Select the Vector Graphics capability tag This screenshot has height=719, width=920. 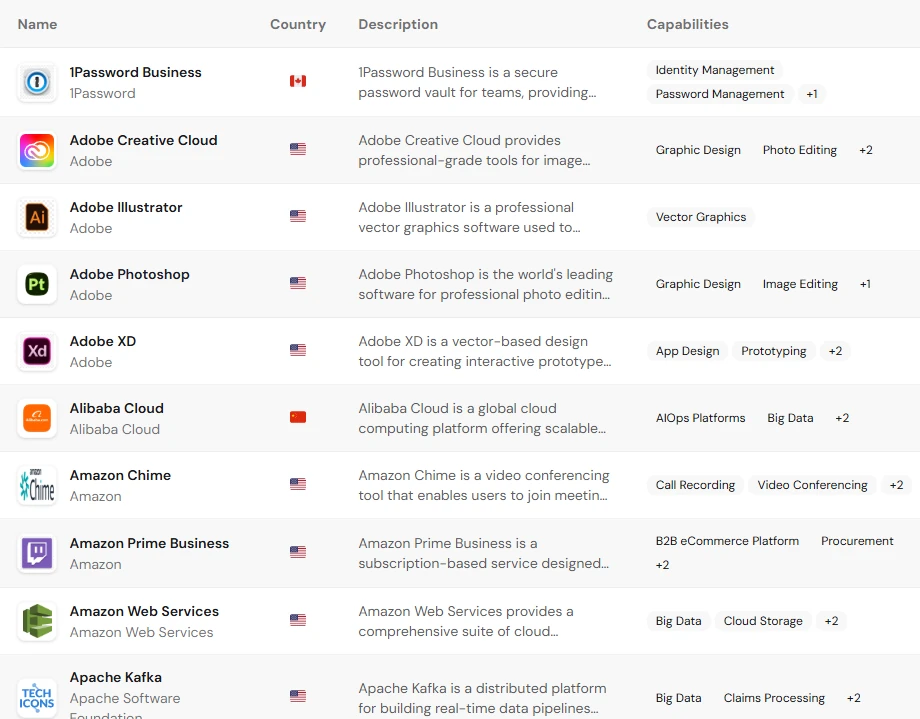tap(701, 217)
